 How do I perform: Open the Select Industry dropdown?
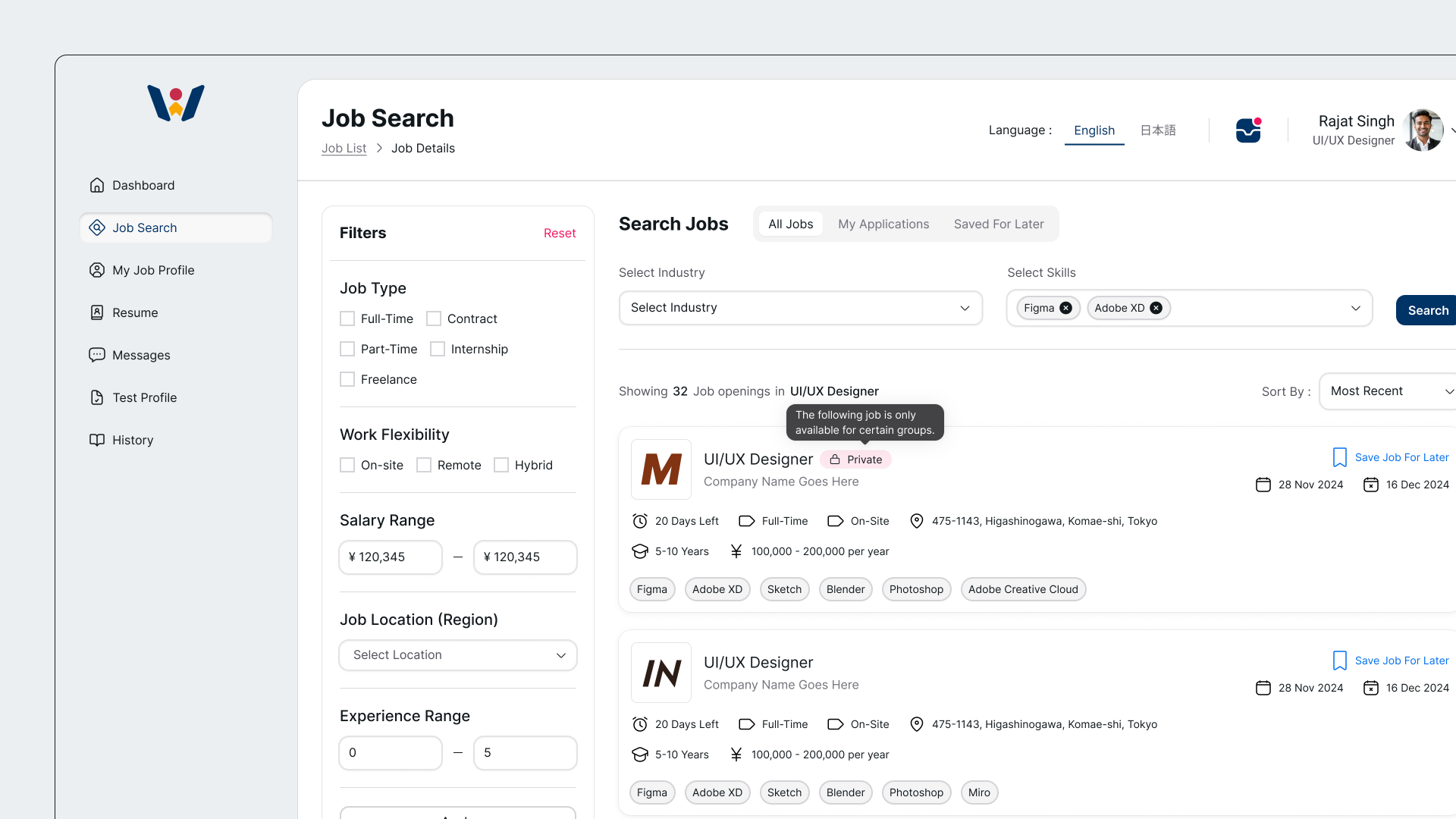[801, 308]
